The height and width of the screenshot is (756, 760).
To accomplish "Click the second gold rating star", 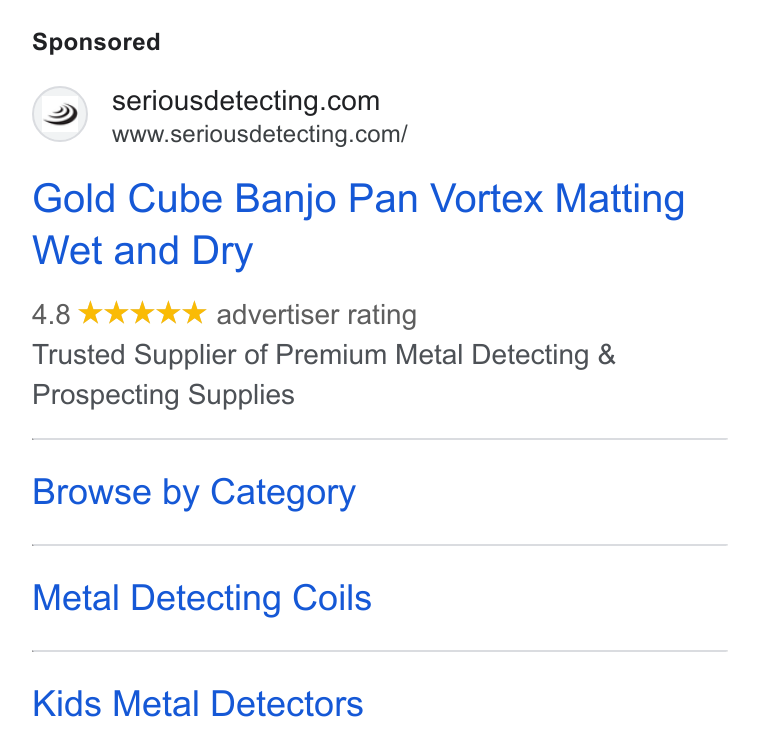I will [116, 313].
